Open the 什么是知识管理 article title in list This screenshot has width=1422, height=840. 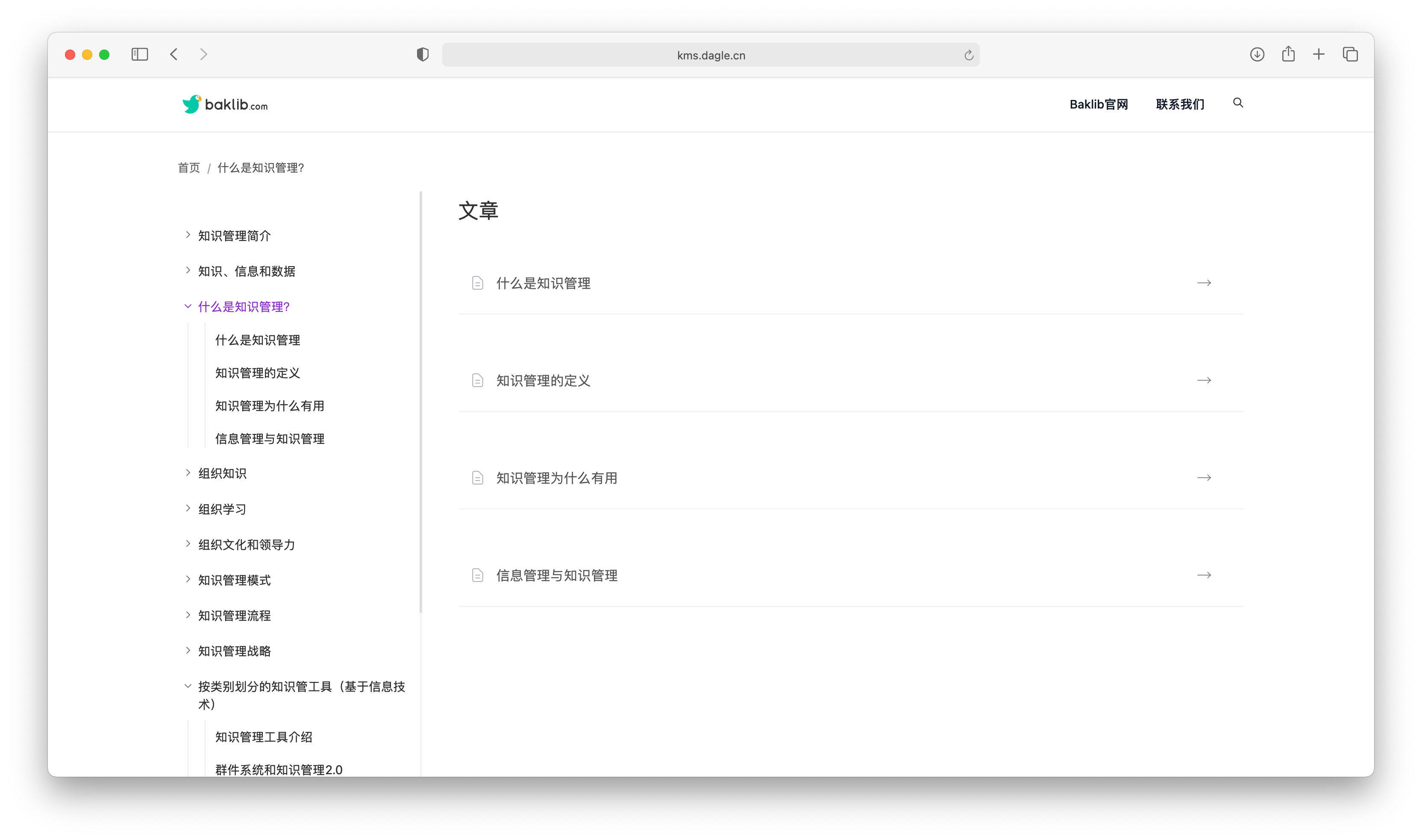click(544, 283)
